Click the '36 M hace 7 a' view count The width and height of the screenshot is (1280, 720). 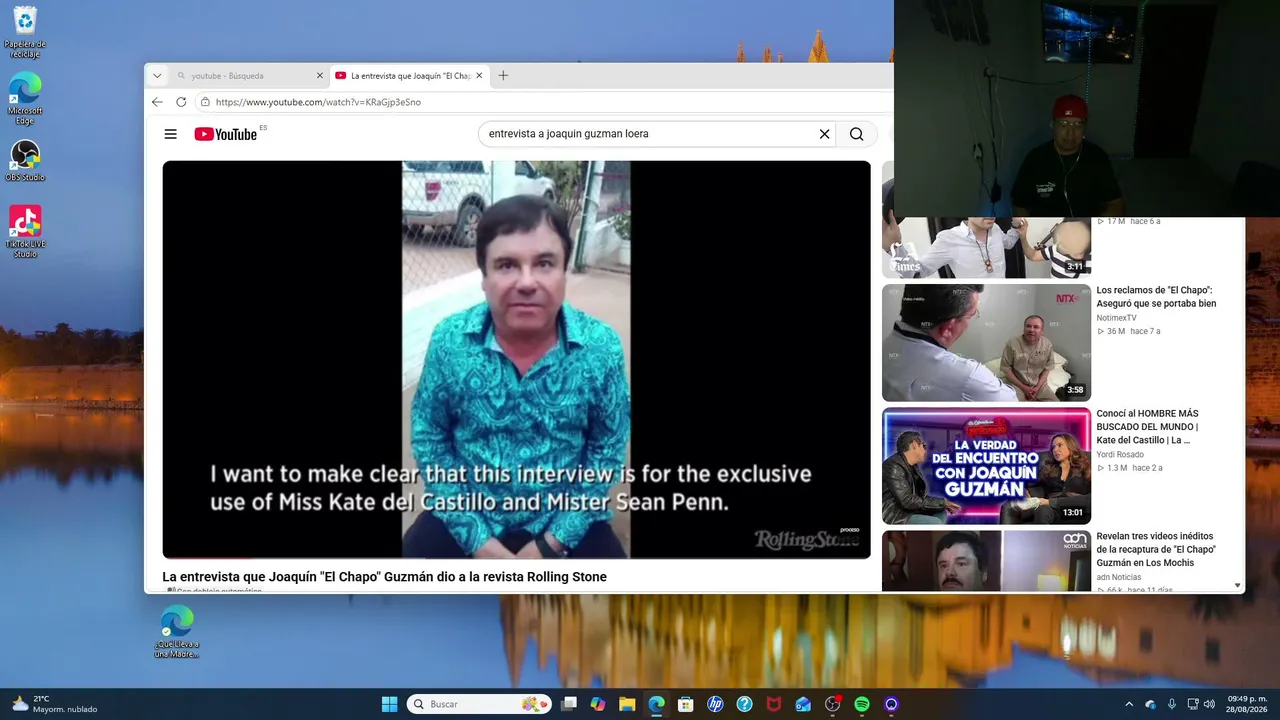point(1129,331)
